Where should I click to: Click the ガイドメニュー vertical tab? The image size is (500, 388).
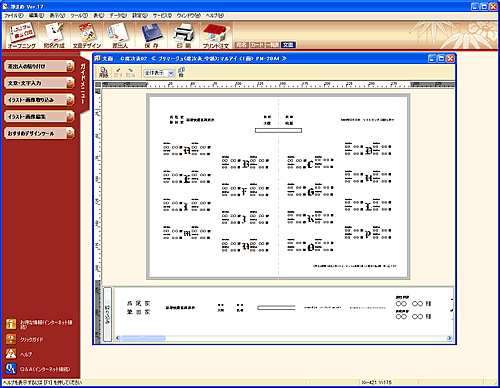tap(83, 83)
